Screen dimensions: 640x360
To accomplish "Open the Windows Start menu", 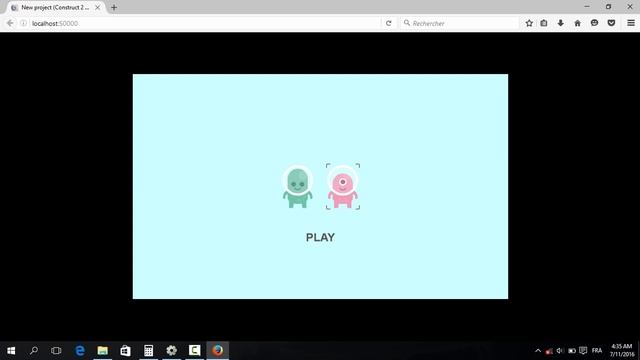I will pos(11,350).
